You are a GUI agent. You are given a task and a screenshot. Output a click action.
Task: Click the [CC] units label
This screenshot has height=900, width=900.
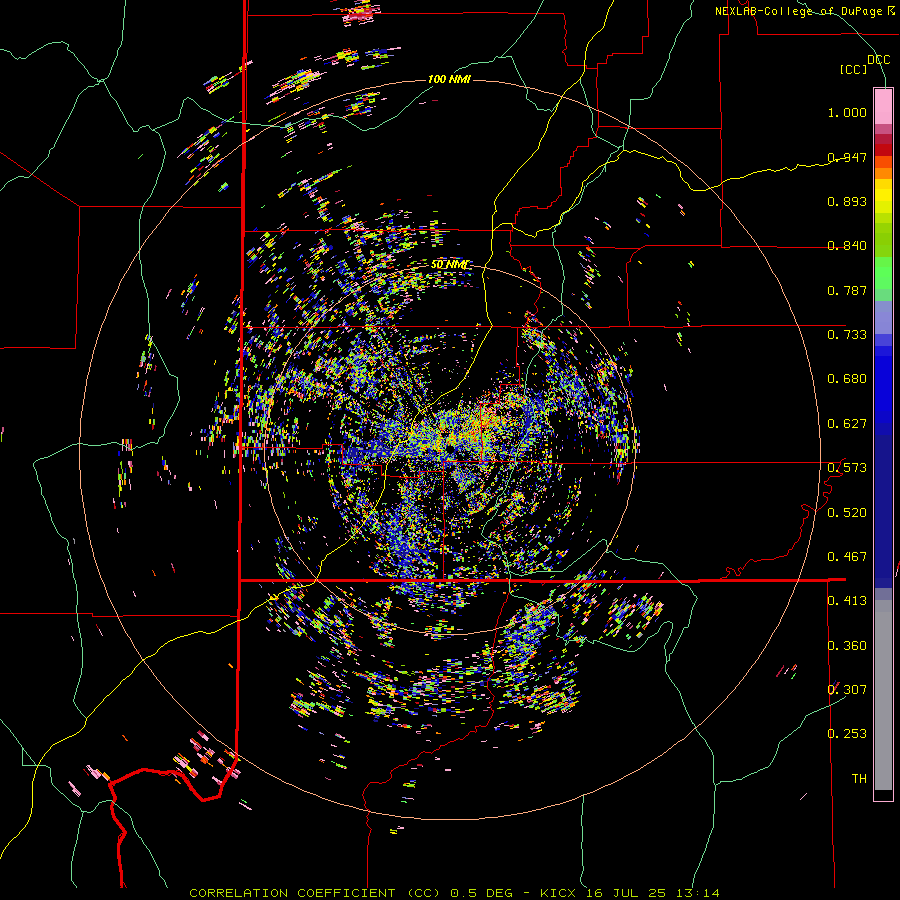click(x=854, y=69)
